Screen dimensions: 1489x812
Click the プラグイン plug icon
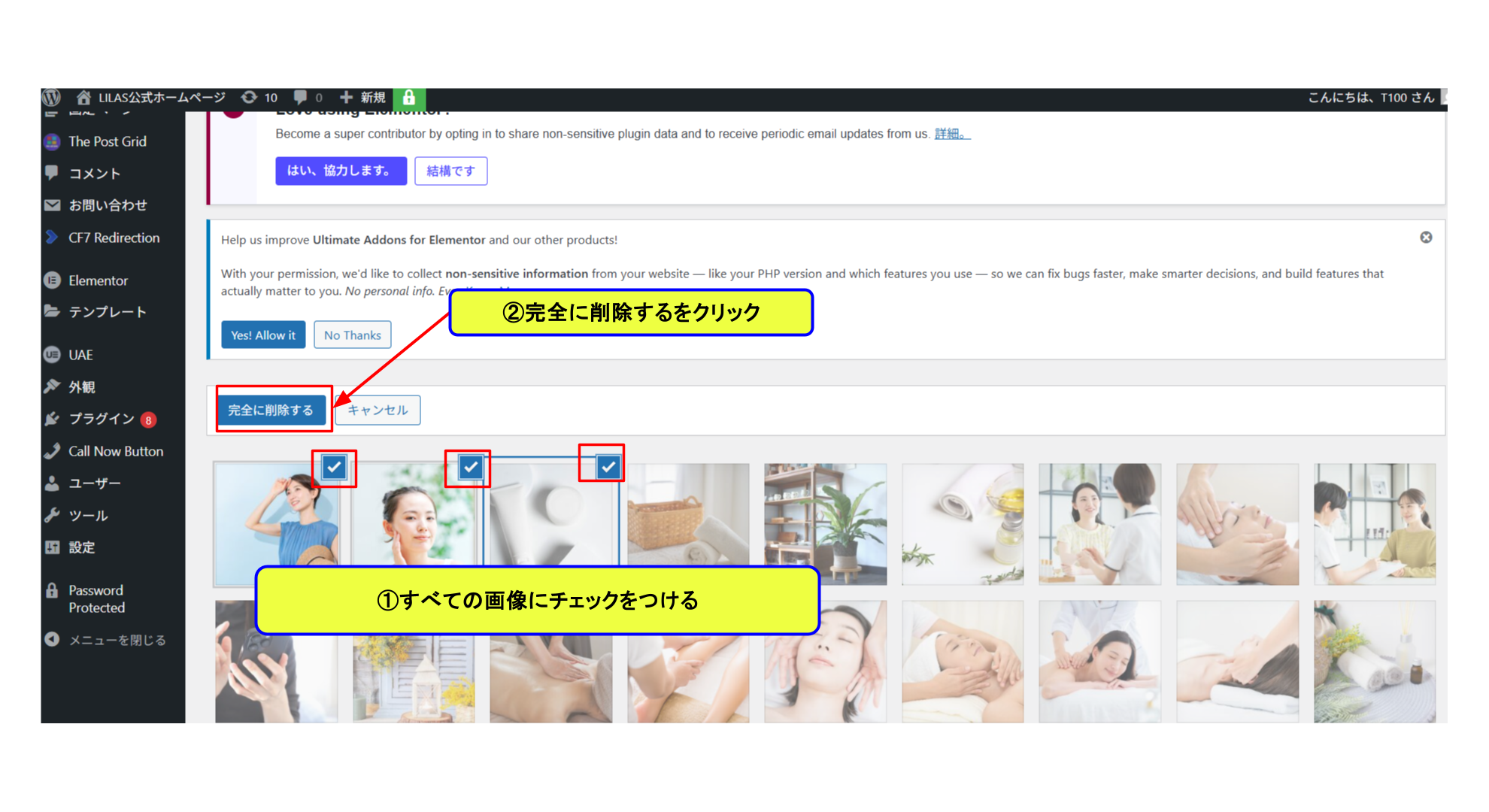52,419
